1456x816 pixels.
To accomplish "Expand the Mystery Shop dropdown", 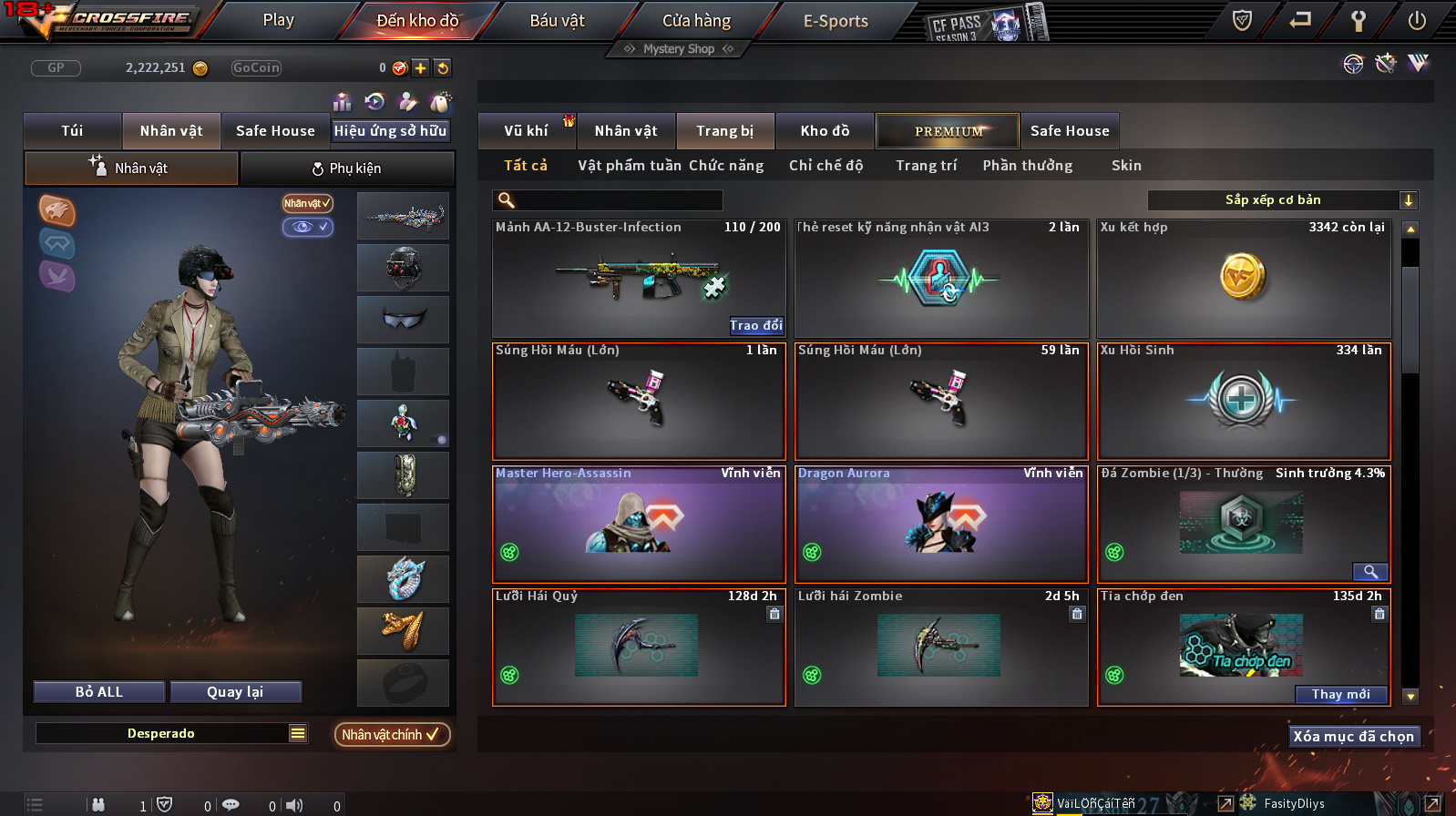I will click(679, 49).
